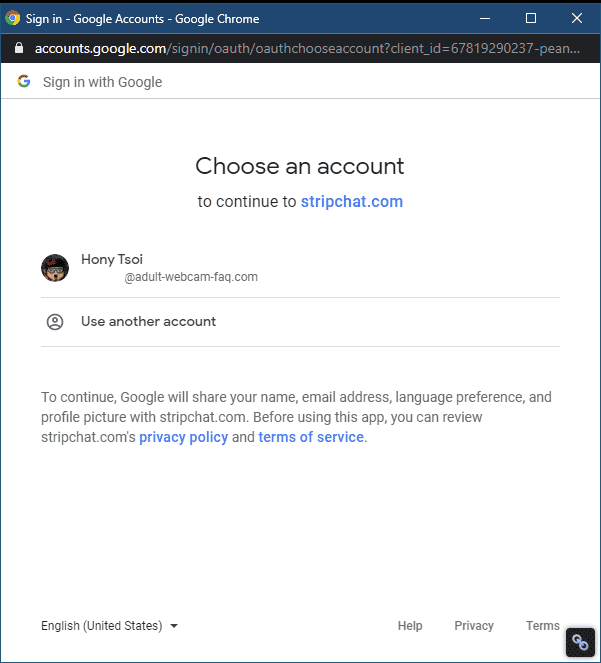Screen dimensions: 601x663
Task: Click the link icon in bottom corner
Action: (x=580, y=643)
